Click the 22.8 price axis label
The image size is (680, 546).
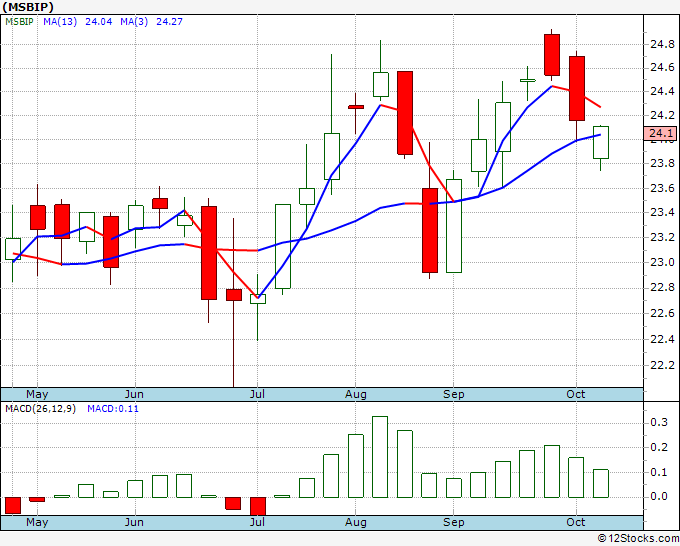tap(662, 288)
